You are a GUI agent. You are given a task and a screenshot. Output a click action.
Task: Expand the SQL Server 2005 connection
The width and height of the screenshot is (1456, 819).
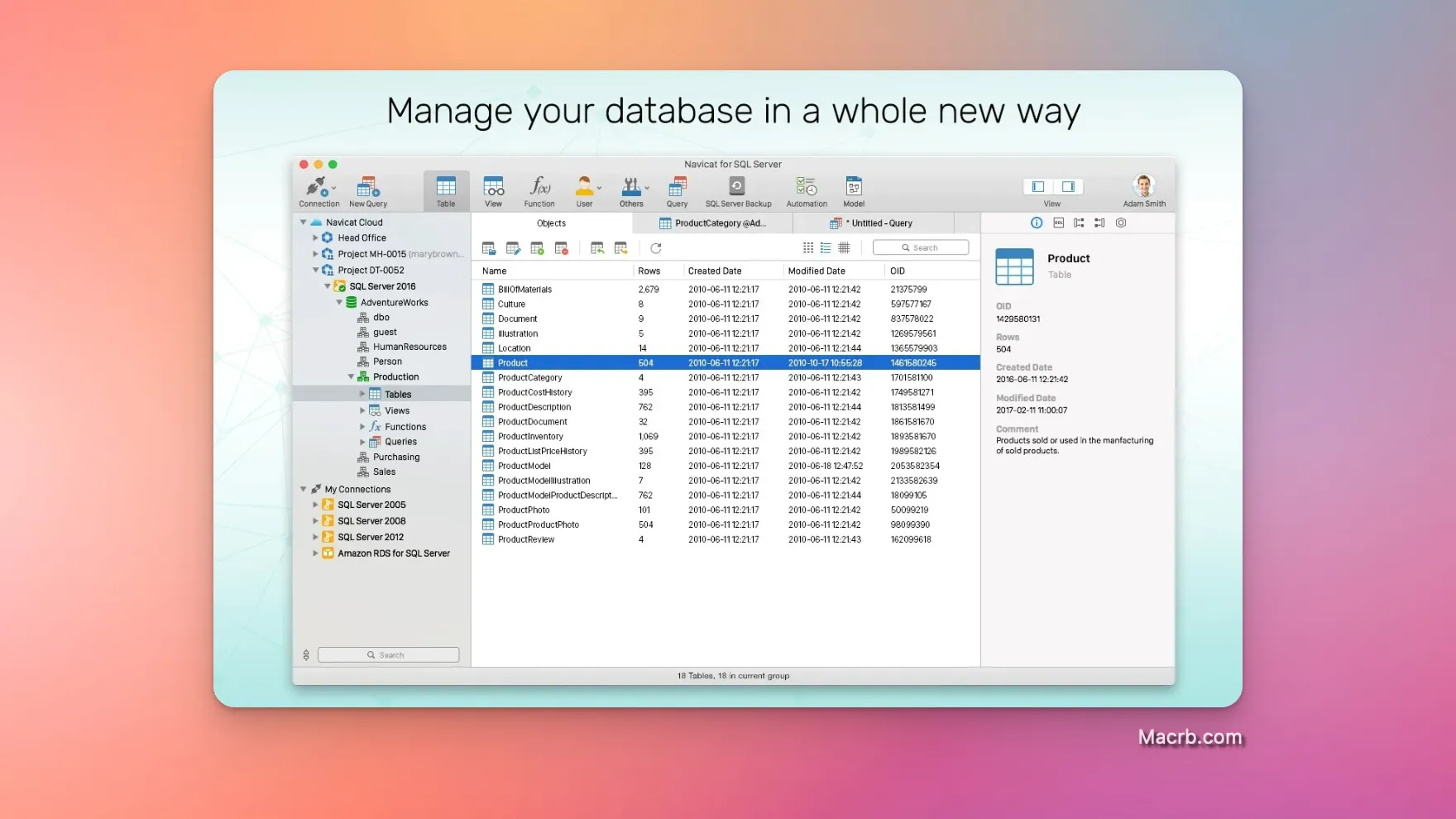(315, 505)
